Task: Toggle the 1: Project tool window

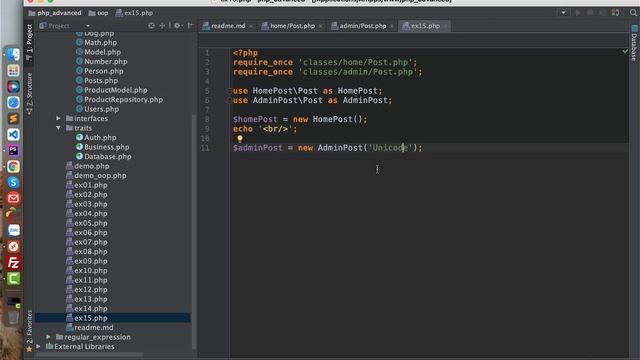Action: [29, 42]
